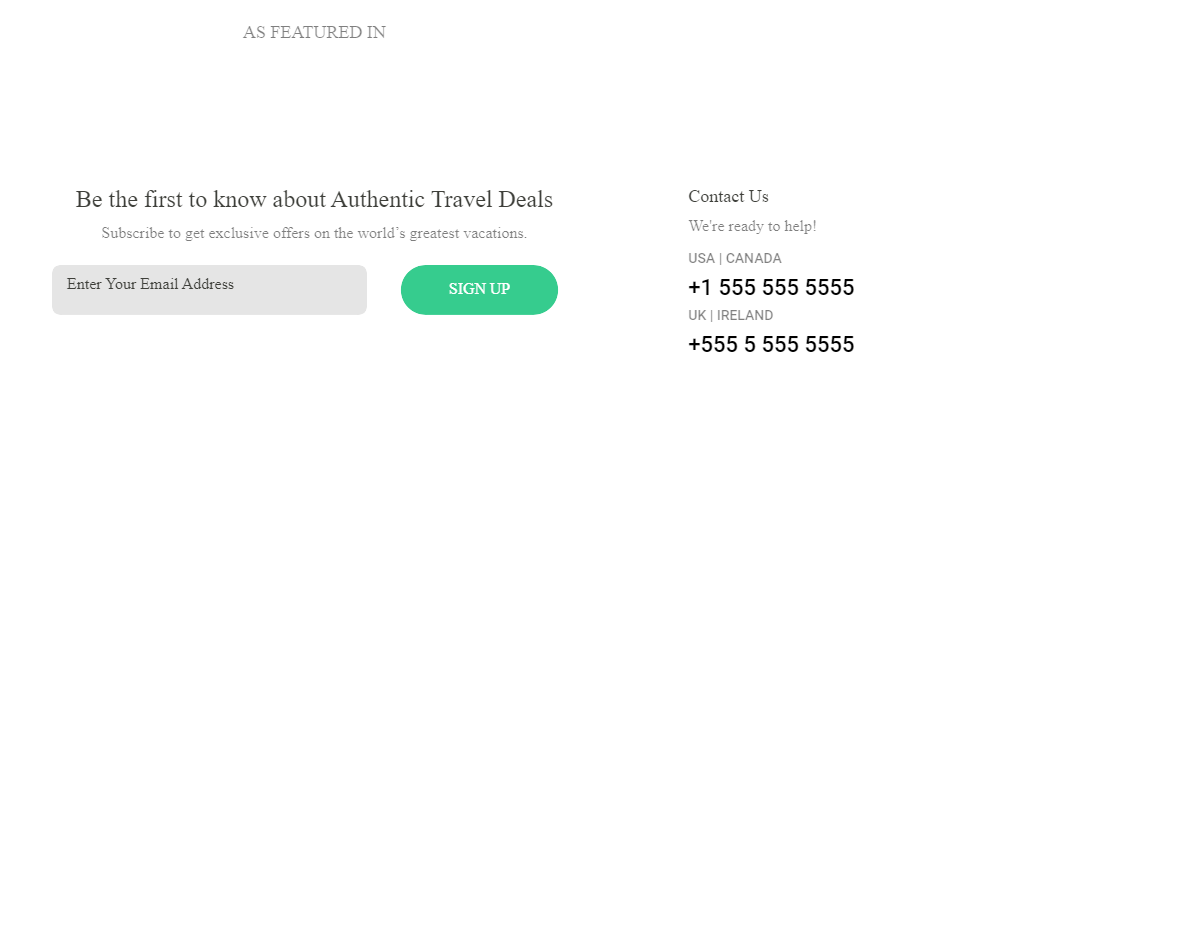Viewport: 1200px width, 952px height.
Task: Click the UK | IRELAND region label
Action: click(731, 315)
